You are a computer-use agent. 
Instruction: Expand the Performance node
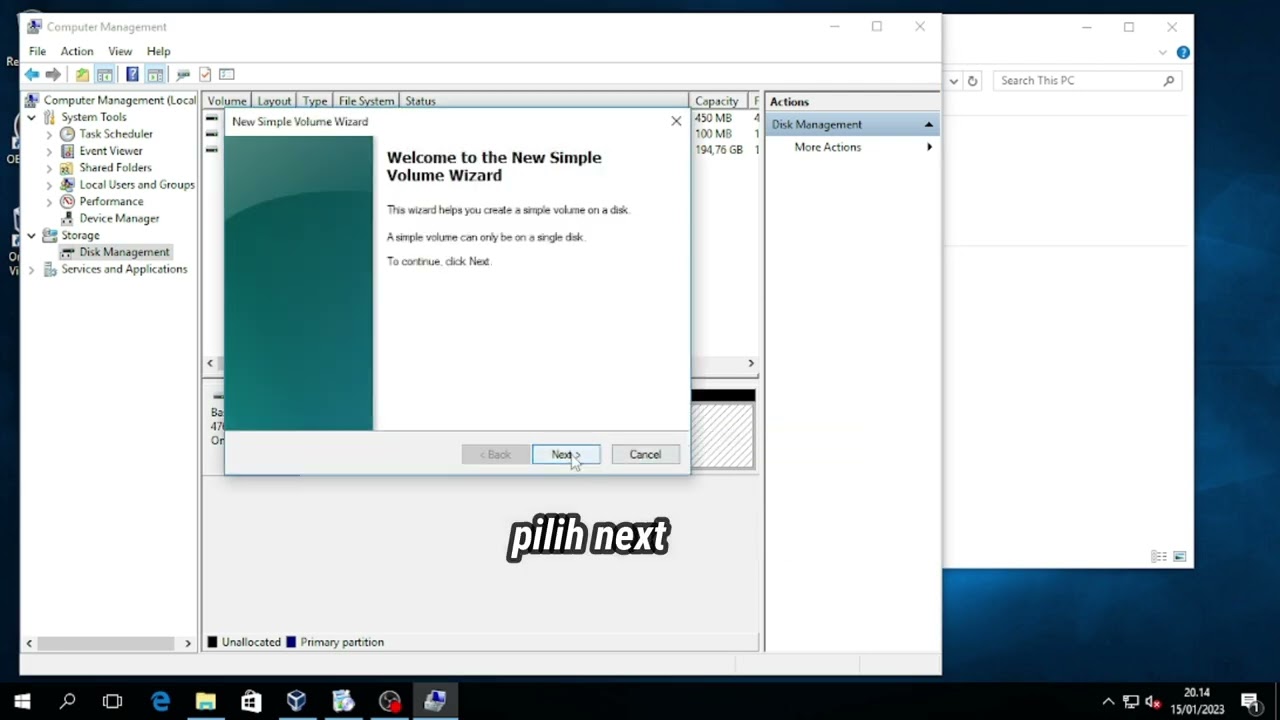coord(49,202)
